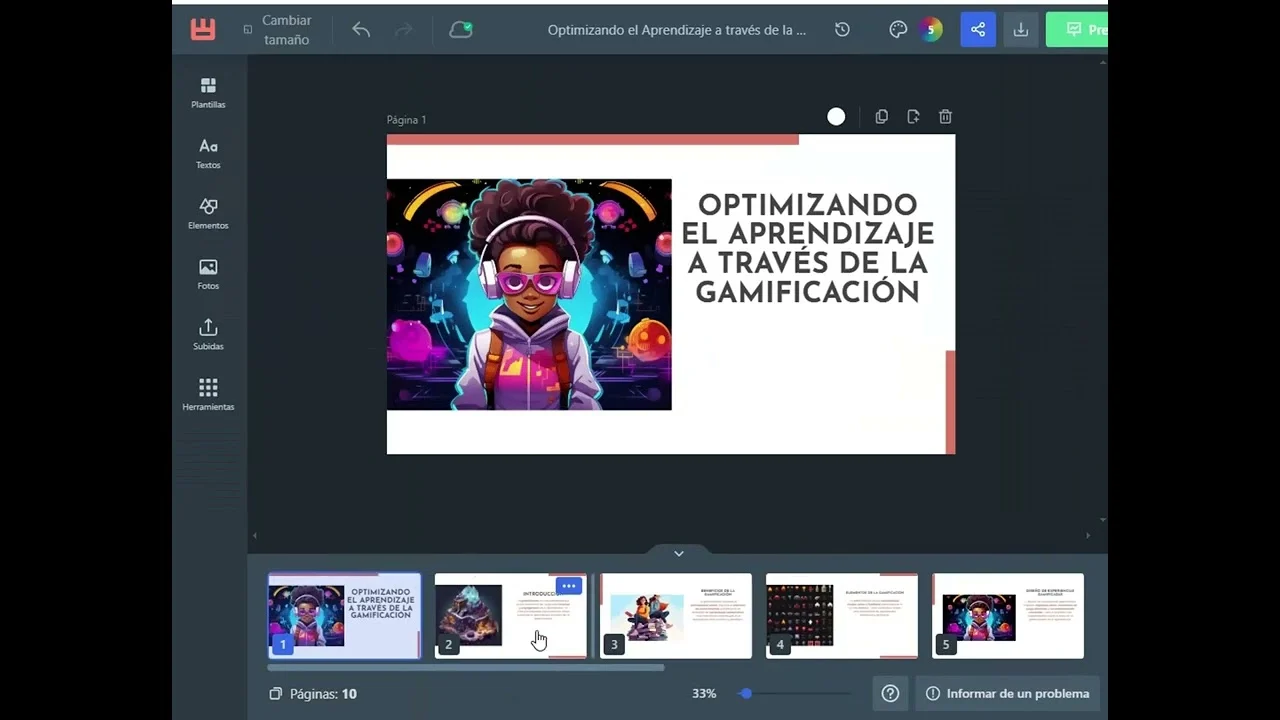This screenshot has width=1280, height=720.
Task: Open the Subidas uploads panel
Action: pyautogui.click(x=208, y=335)
